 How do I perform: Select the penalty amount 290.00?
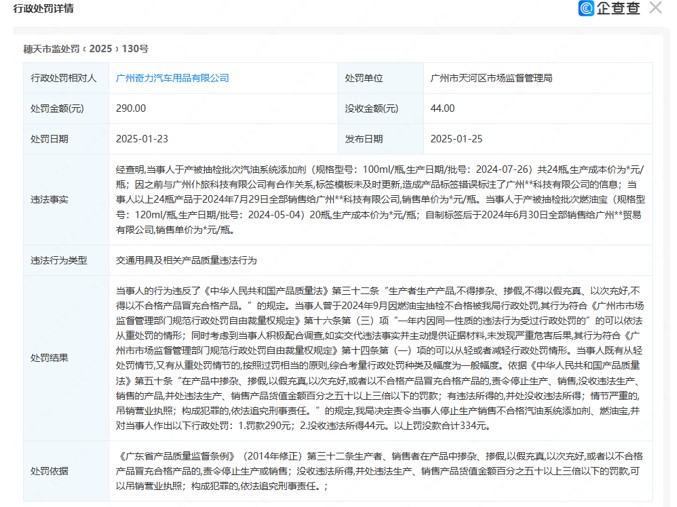point(131,109)
